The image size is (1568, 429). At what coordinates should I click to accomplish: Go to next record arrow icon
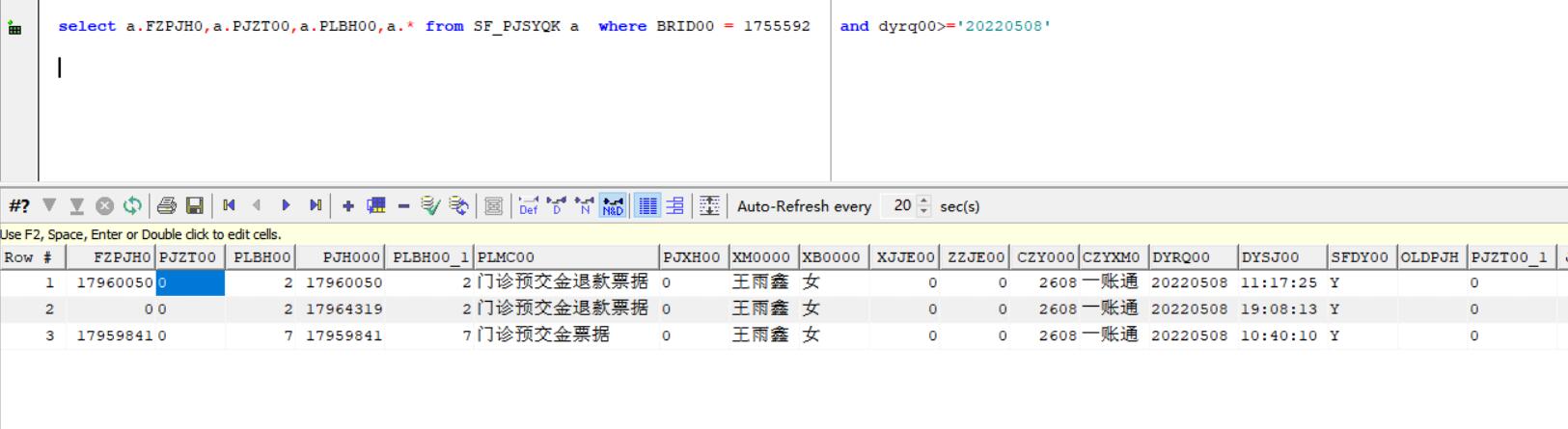tap(286, 205)
